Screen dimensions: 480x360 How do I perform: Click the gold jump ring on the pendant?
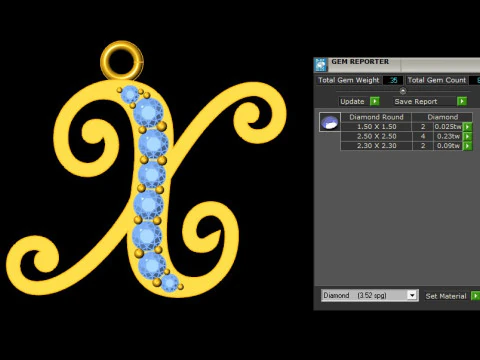122,61
